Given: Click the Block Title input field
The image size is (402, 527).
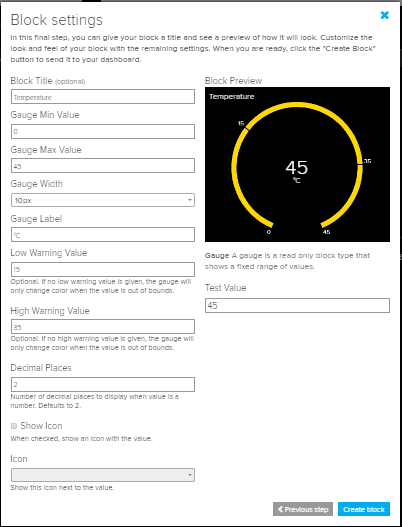Looking at the screenshot, I should [103, 97].
